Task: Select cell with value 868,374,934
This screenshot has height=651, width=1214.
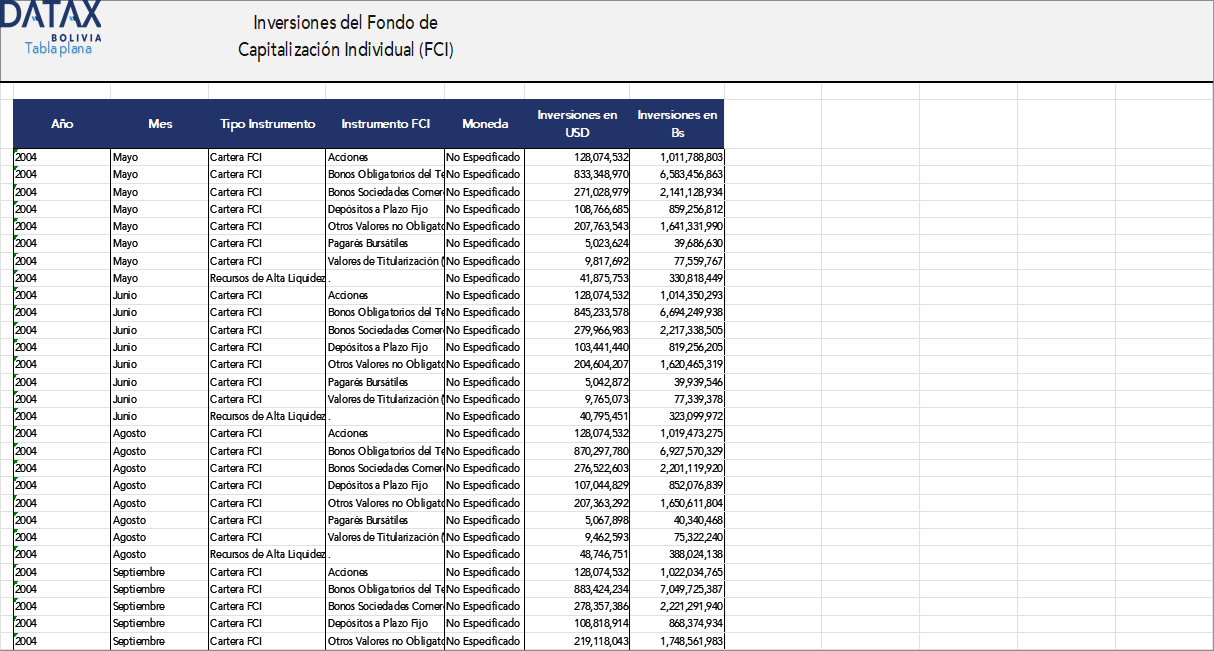Action: 678,623
